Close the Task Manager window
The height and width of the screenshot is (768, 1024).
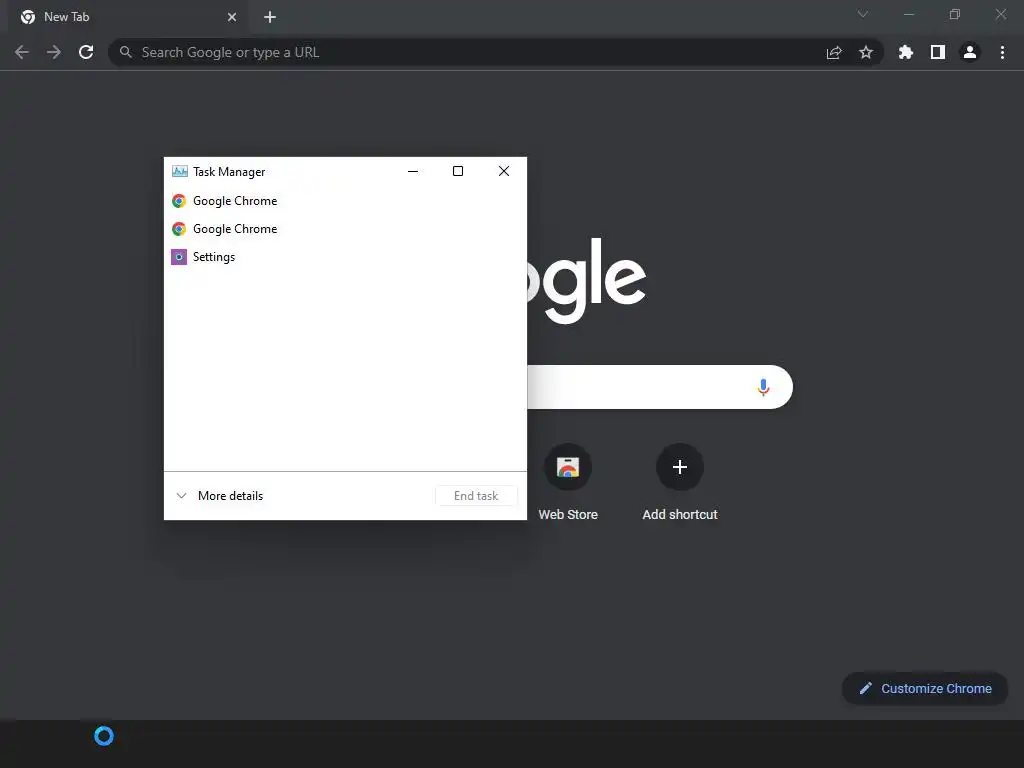click(x=504, y=171)
